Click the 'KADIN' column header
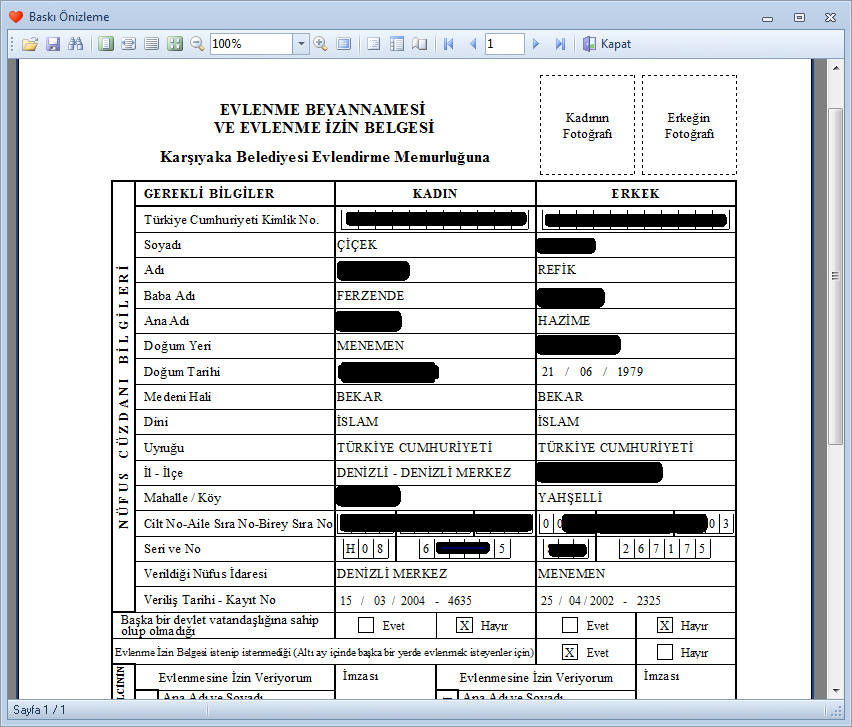 [435, 193]
